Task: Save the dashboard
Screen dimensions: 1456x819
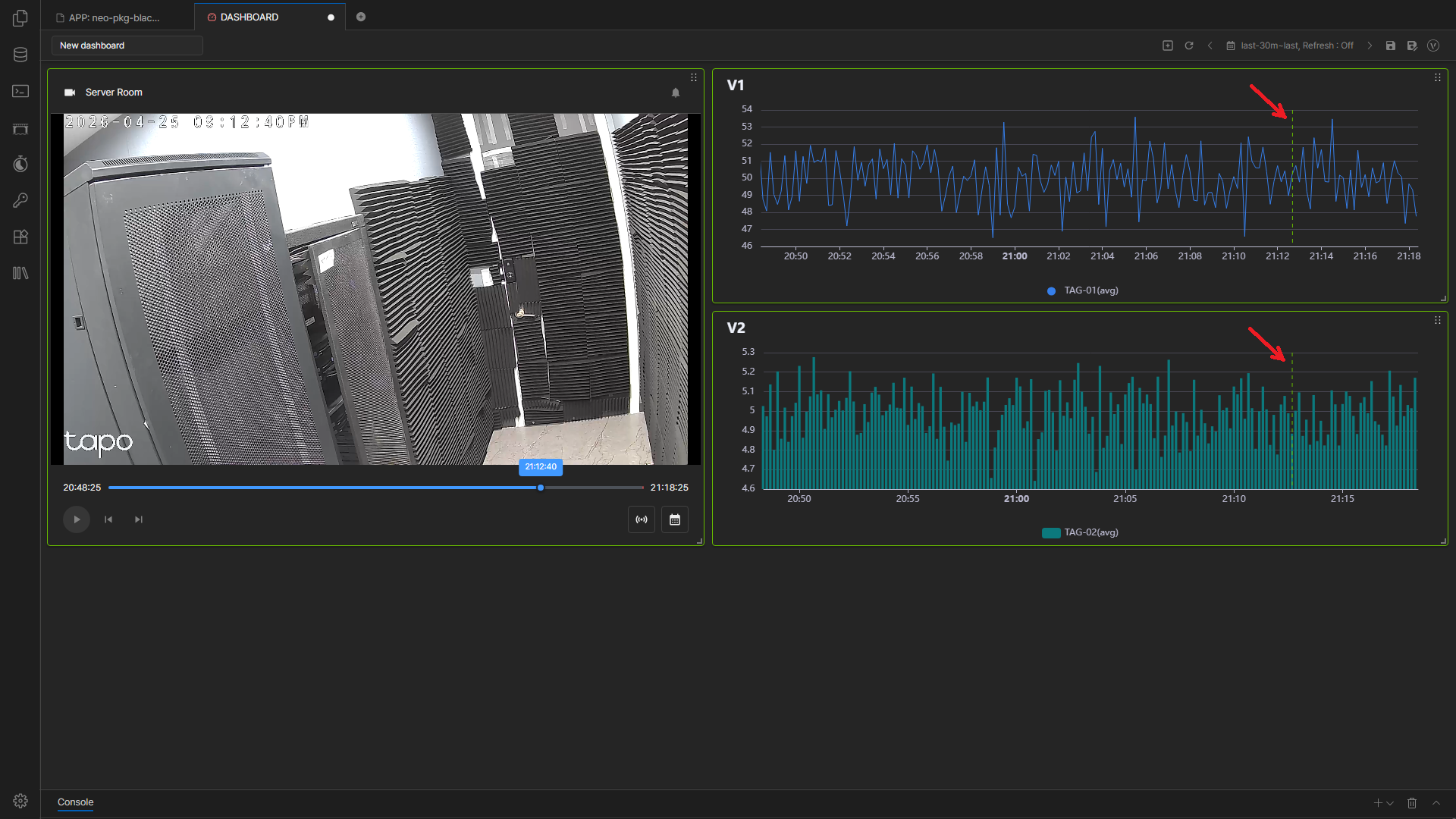Action: 1391,45
